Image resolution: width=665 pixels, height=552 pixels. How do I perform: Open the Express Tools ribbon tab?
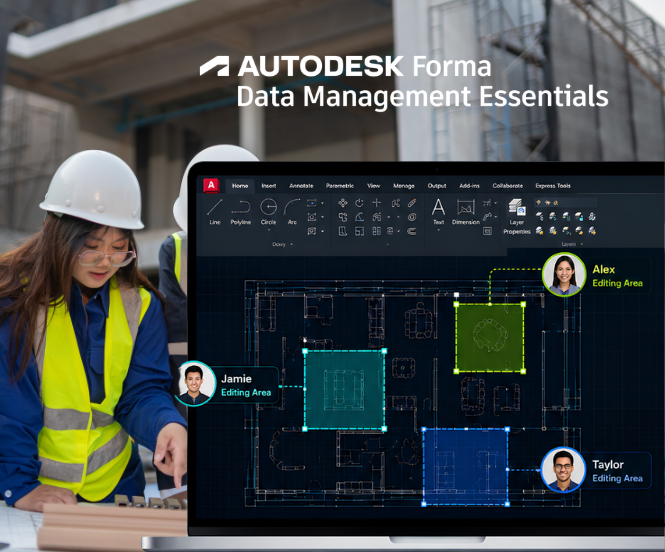[553, 186]
